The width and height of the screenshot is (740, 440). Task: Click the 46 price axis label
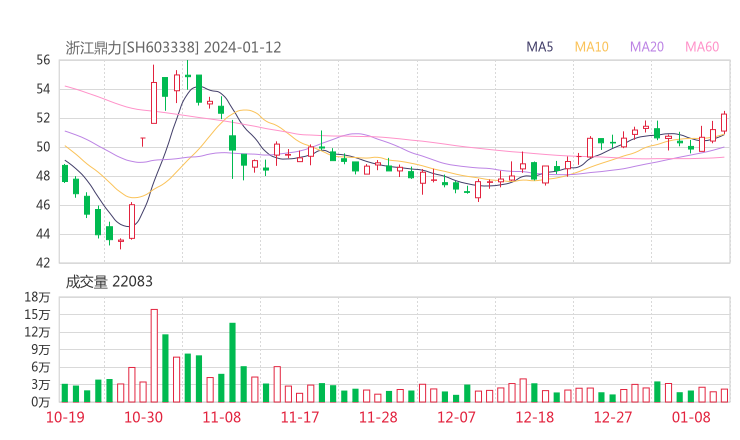pos(43,205)
